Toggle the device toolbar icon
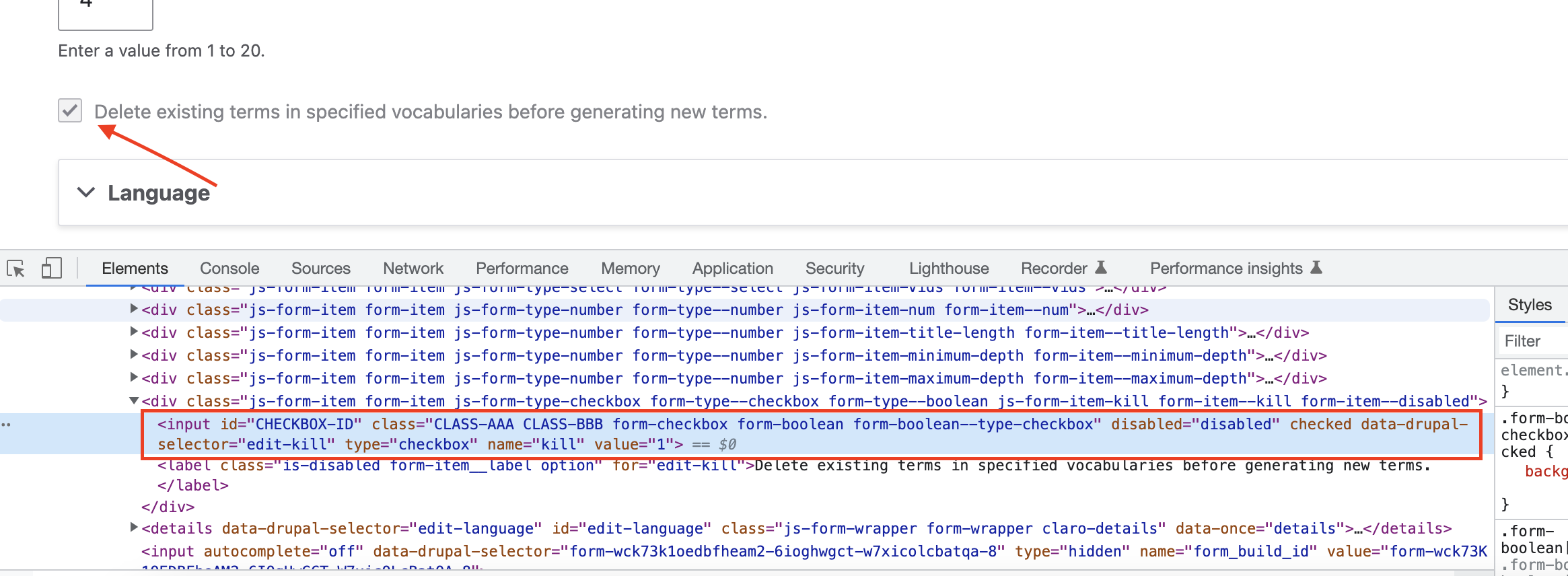1568x576 pixels. point(51,268)
